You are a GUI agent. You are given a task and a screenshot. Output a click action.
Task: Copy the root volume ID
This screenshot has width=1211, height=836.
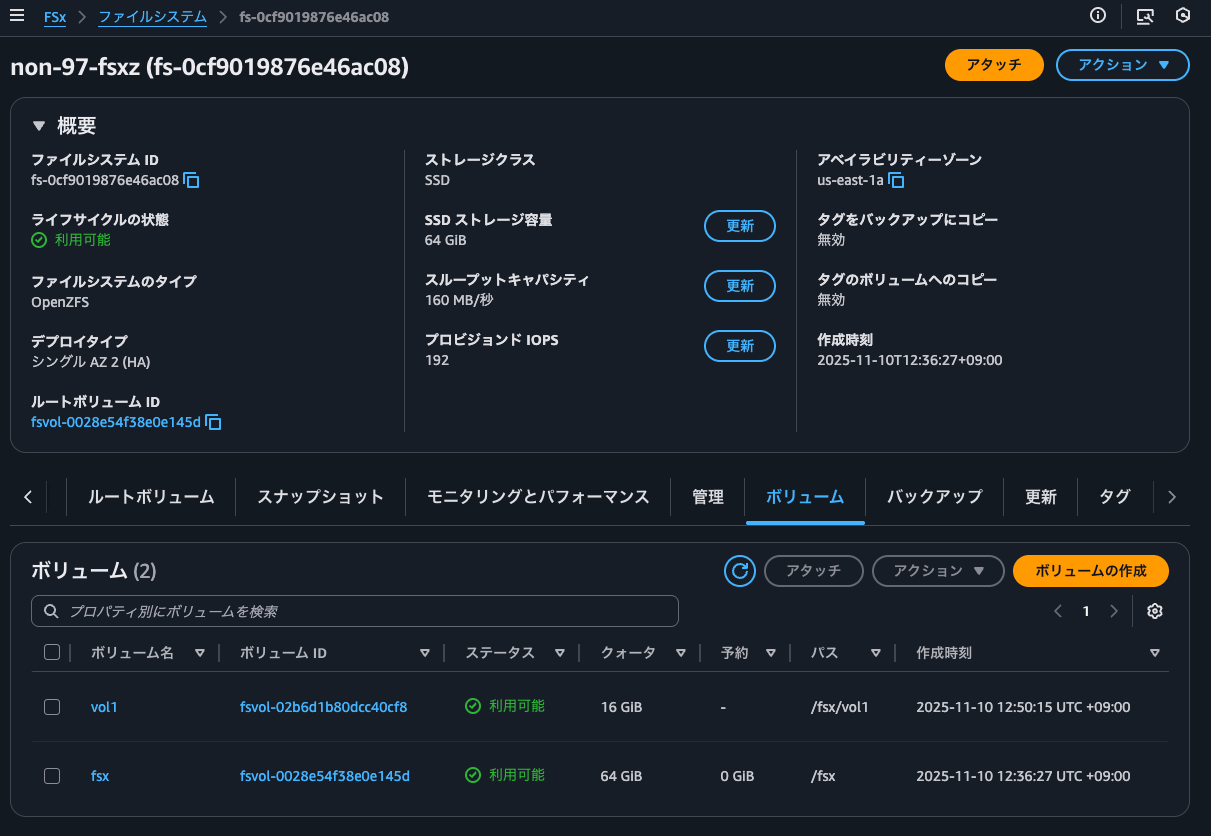click(213, 423)
